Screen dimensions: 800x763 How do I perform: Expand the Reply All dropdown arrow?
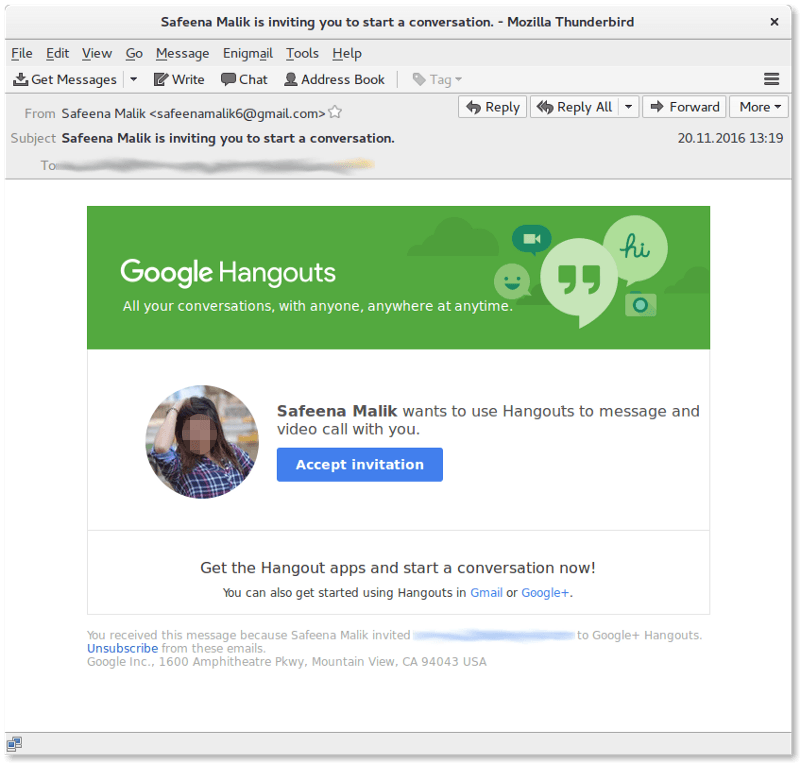(629, 107)
